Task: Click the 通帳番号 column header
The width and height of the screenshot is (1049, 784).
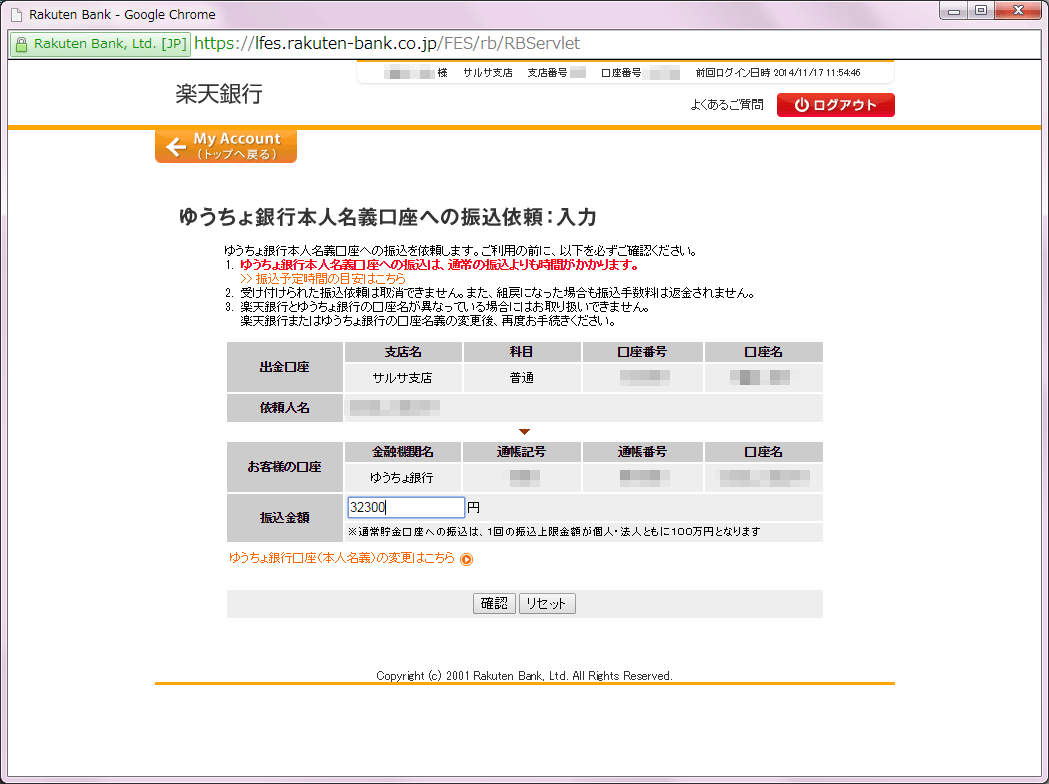Action: 642,452
